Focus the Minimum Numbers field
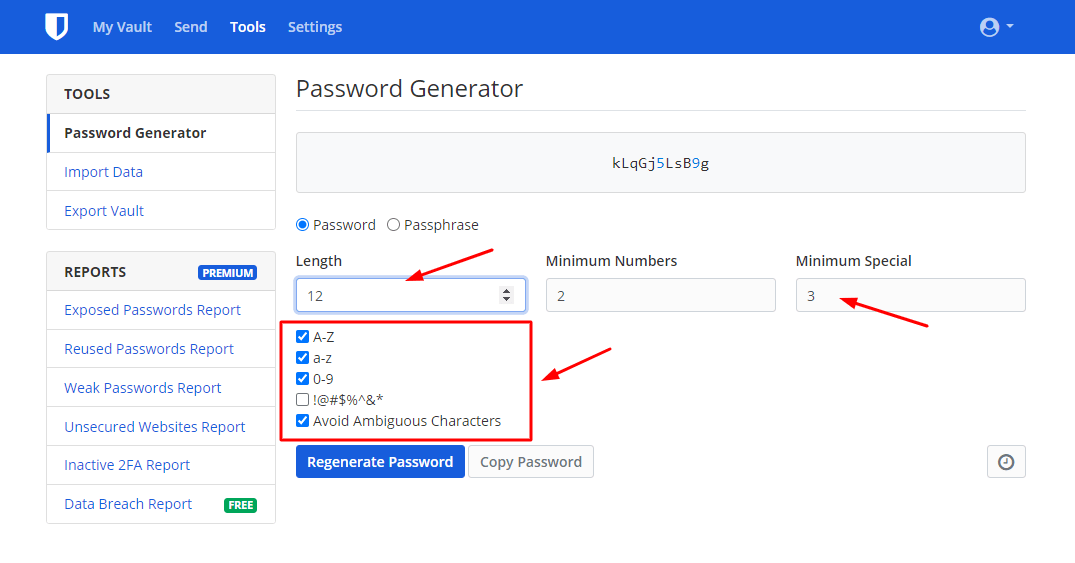Image resolution: width=1075 pixels, height=563 pixels. pos(660,296)
